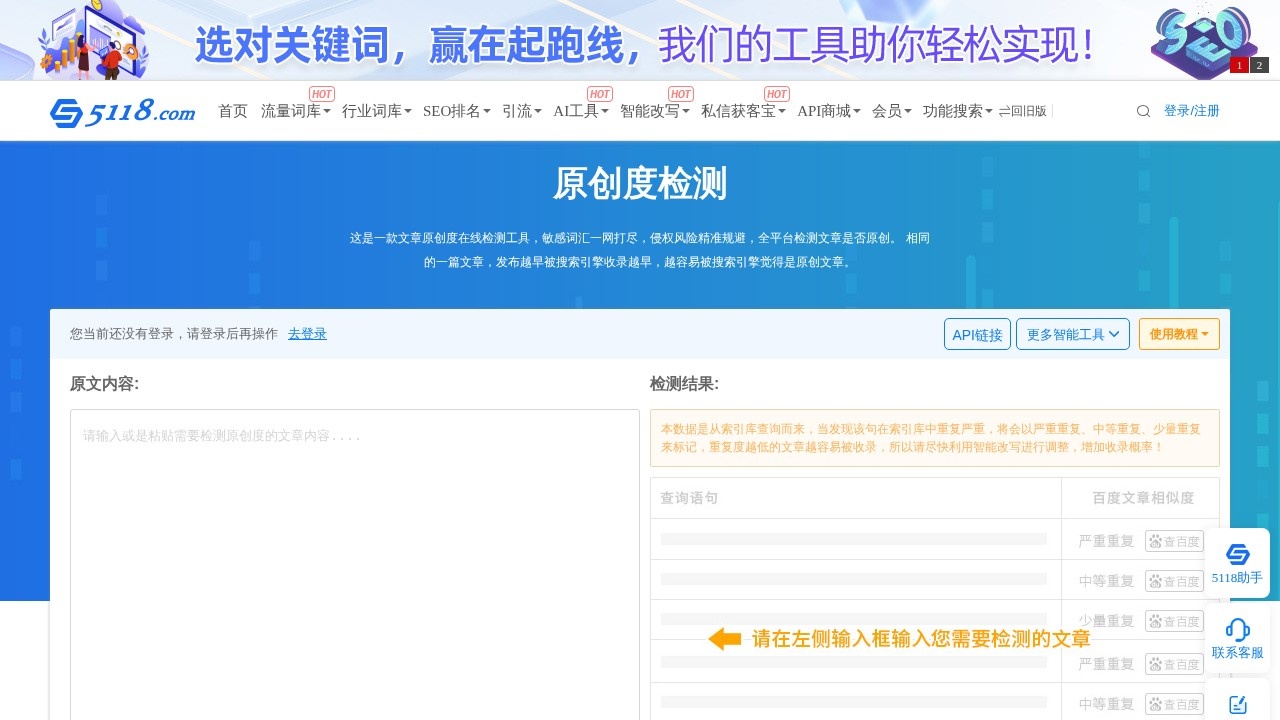The width and height of the screenshot is (1280, 720).
Task: Expand the 流量词库 menu
Action: point(295,111)
